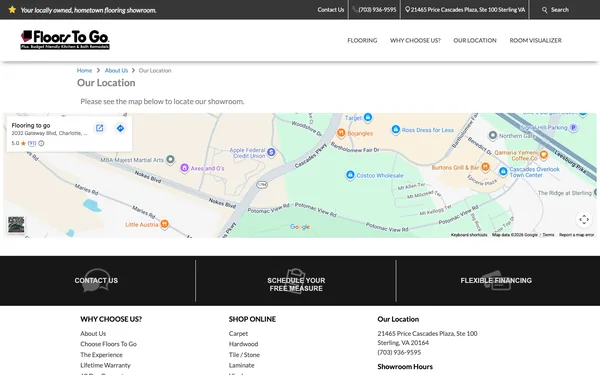Click the top bar address 21465 Price Cascades Plaza
The width and height of the screenshot is (600, 375).
(x=468, y=10)
